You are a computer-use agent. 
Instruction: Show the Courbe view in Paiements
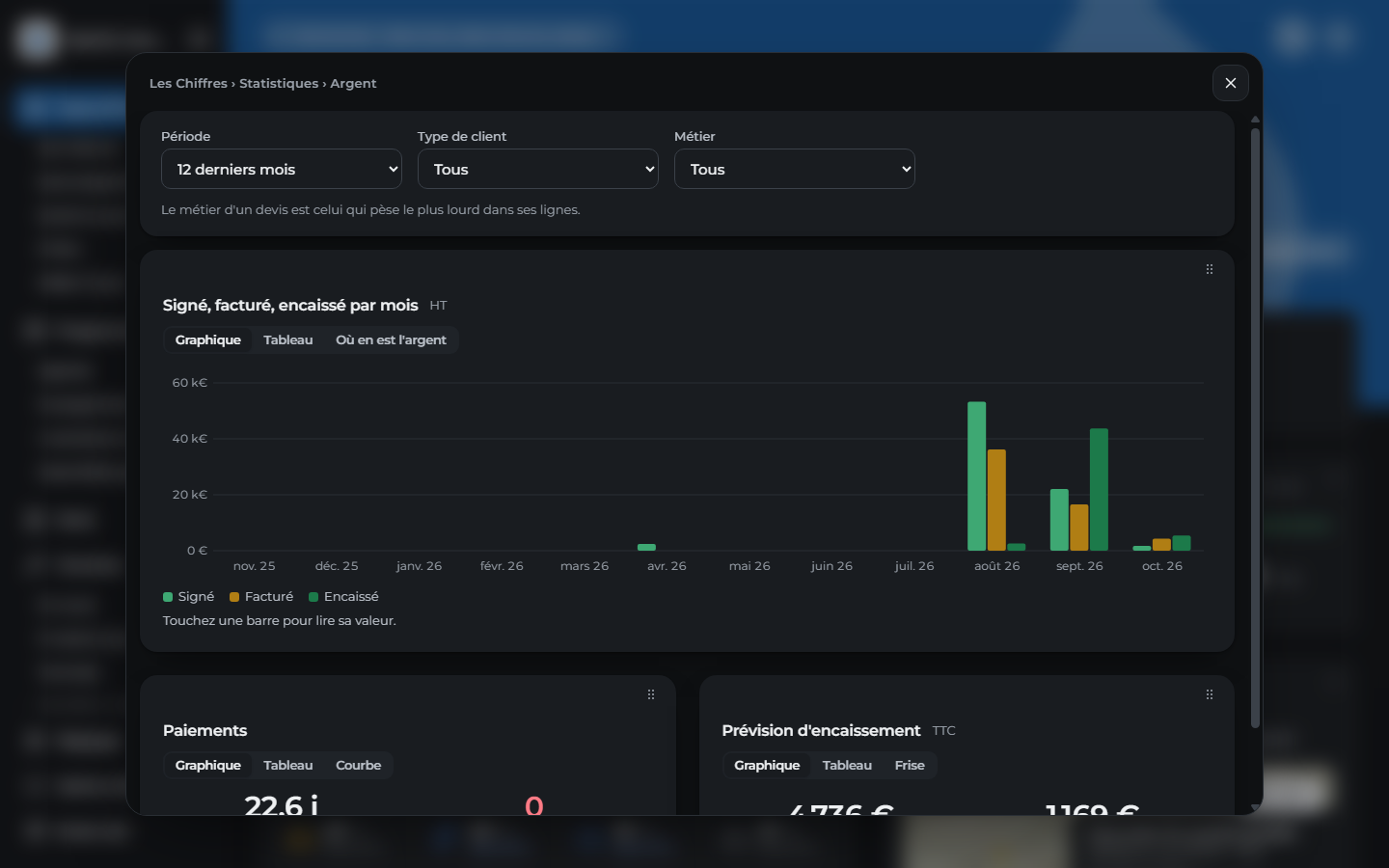(359, 765)
